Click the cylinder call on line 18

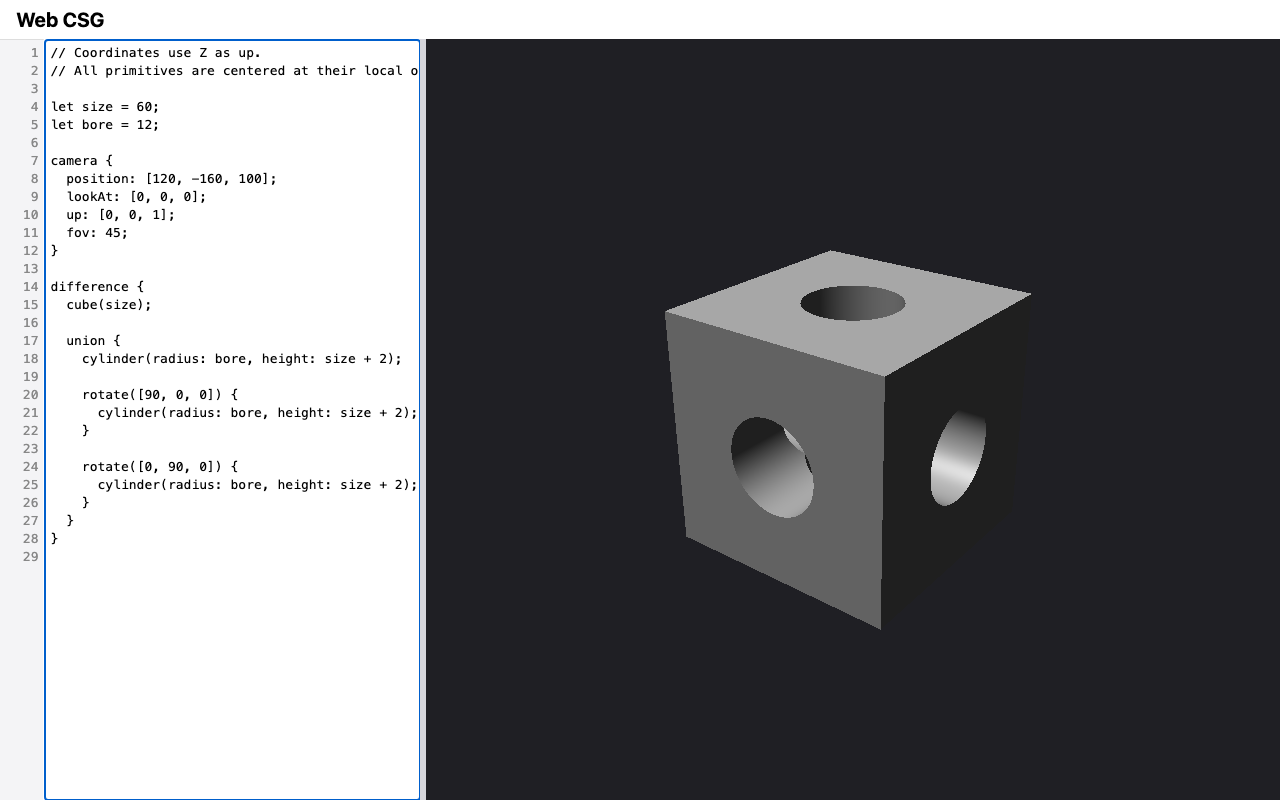(x=242, y=359)
